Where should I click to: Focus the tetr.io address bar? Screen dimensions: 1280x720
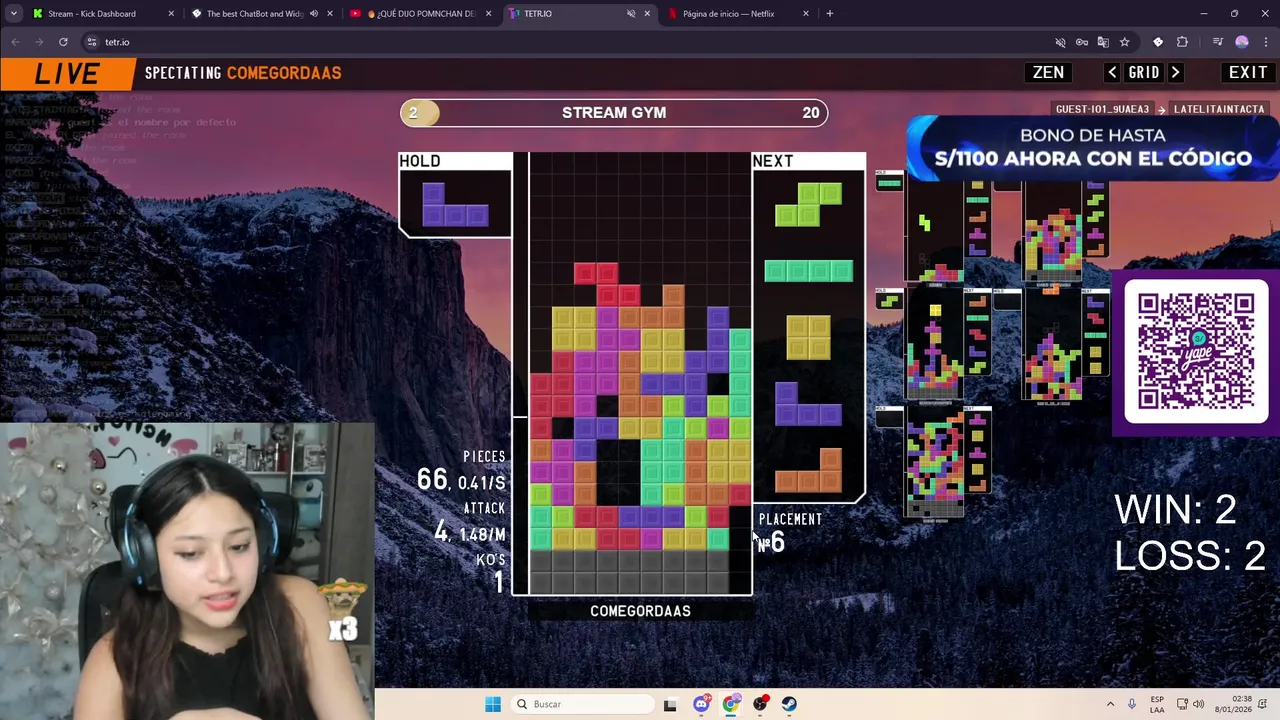(570, 42)
